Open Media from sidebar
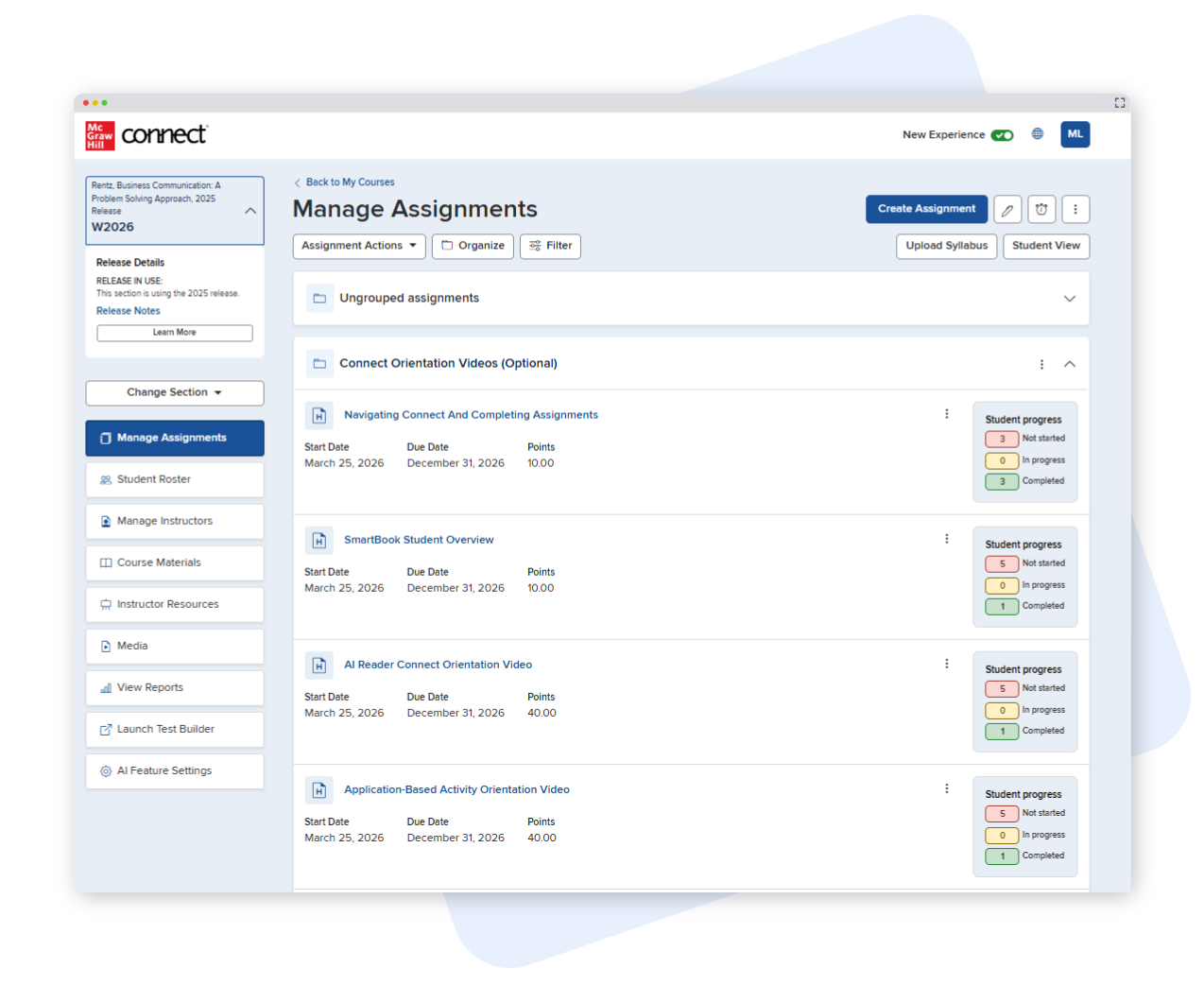This screenshot has width=1204, height=986. tap(175, 646)
